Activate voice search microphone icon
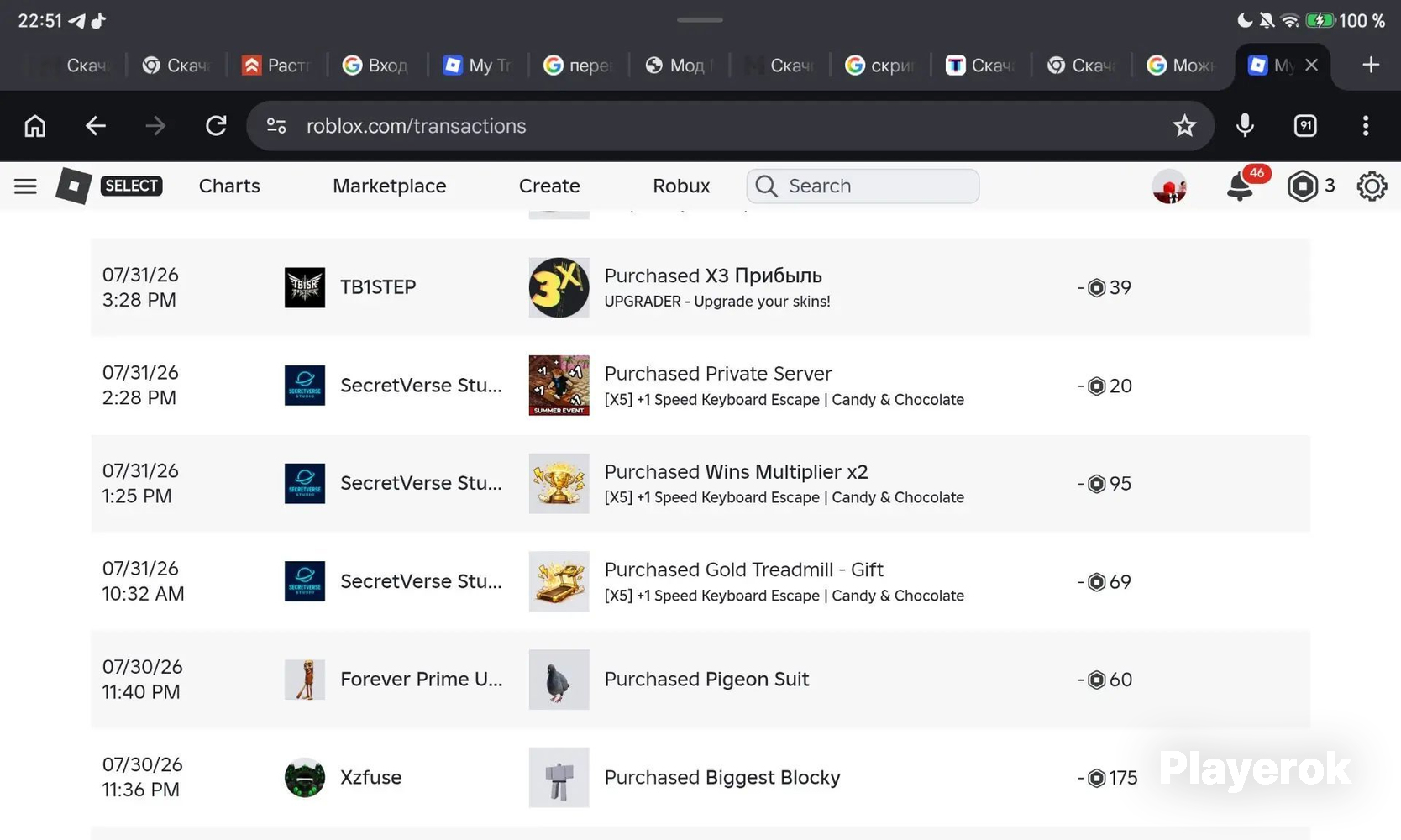Viewport: 1401px width, 840px height. pyautogui.click(x=1245, y=126)
